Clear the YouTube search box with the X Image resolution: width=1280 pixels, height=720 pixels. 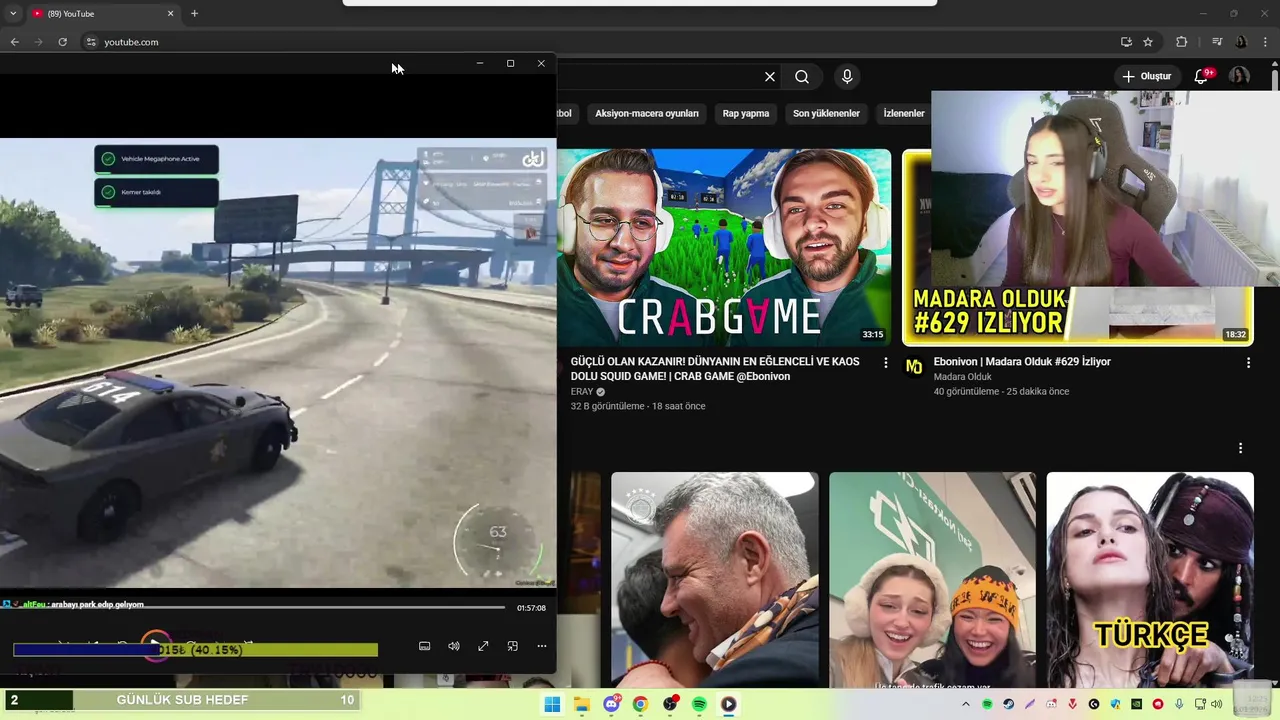pyautogui.click(x=770, y=77)
